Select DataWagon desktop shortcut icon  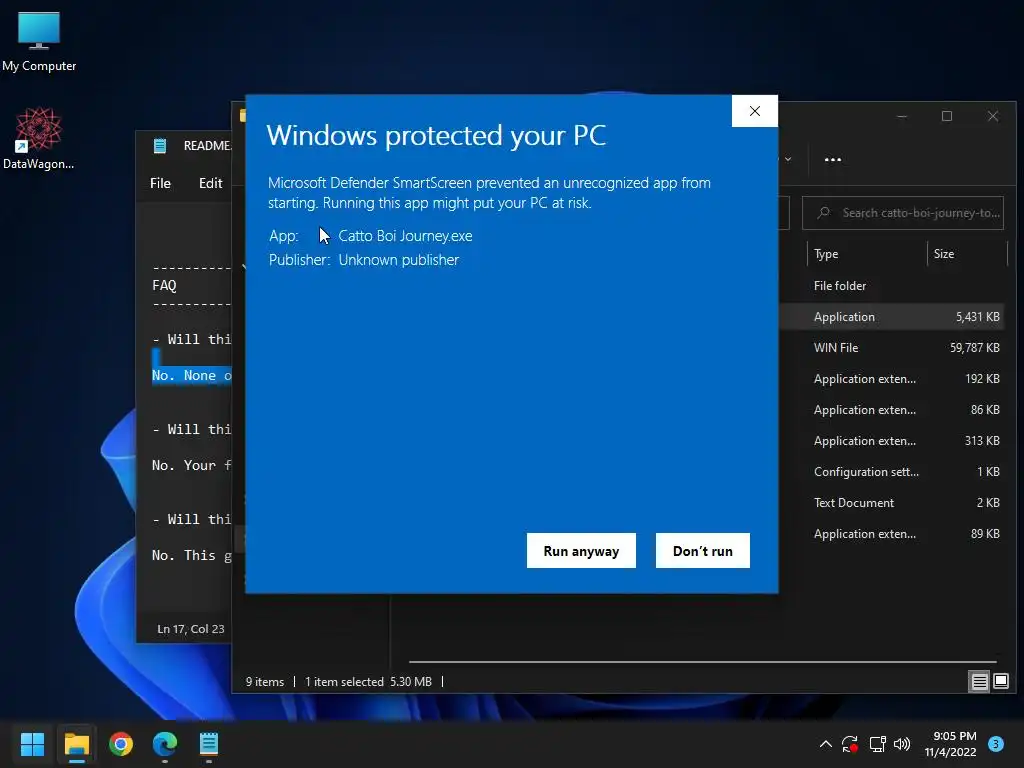click(39, 138)
